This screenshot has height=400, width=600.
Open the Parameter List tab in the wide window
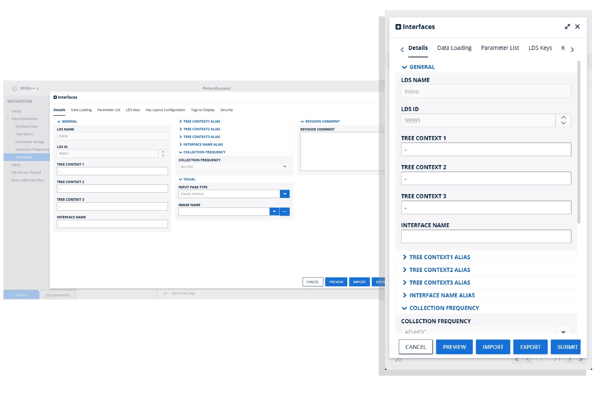click(x=109, y=110)
